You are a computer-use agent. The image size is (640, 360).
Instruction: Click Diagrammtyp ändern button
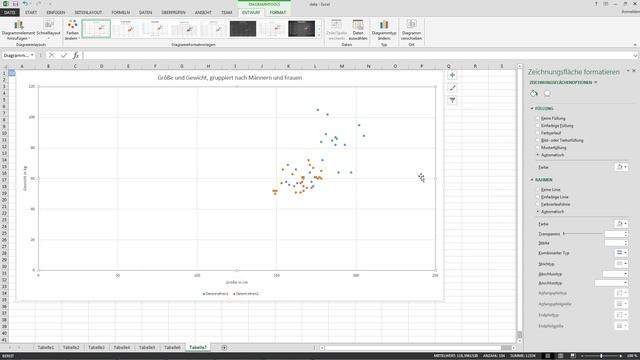[x=384, y=29]
